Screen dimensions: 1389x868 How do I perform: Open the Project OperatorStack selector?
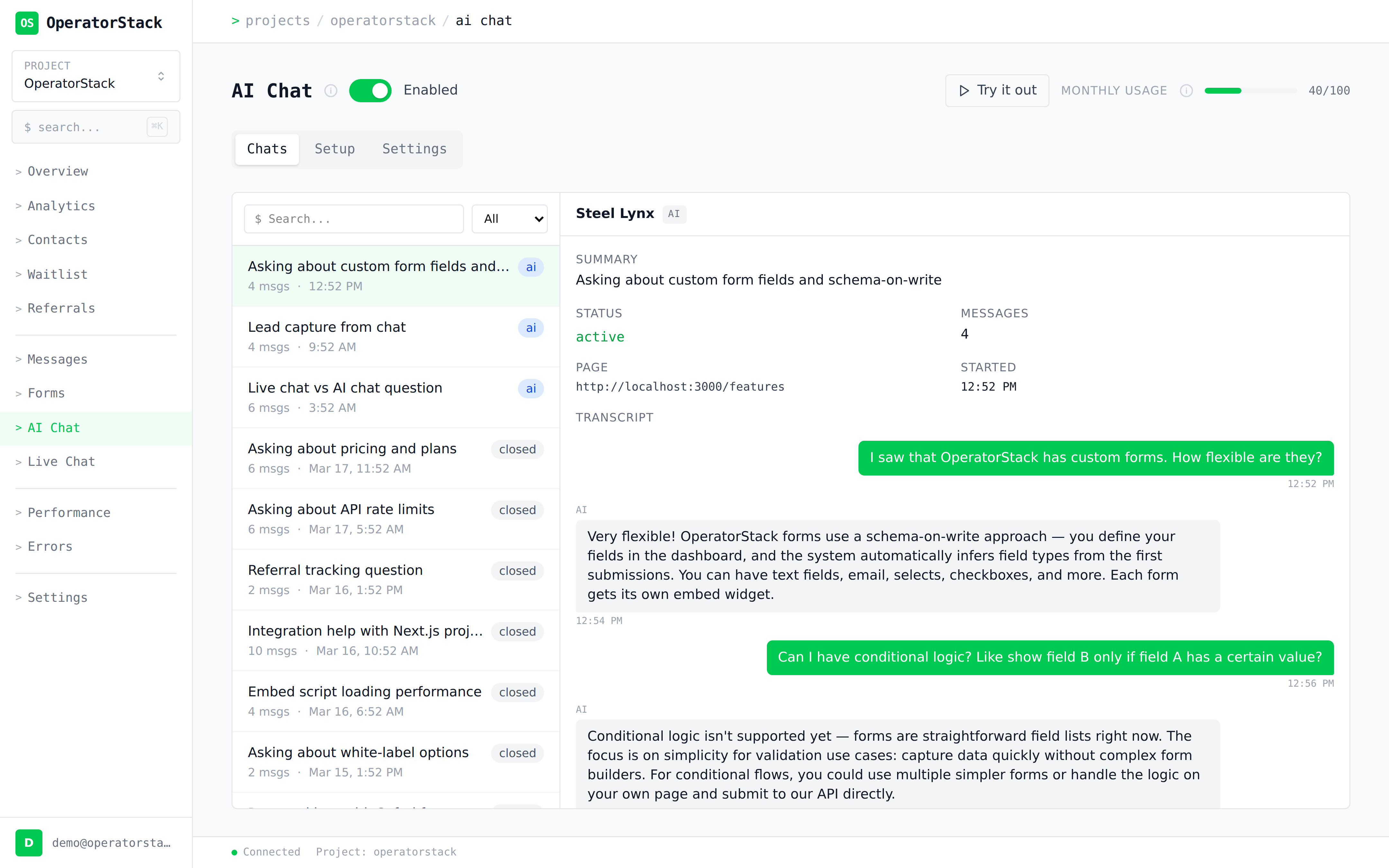[x=96, y=76]
